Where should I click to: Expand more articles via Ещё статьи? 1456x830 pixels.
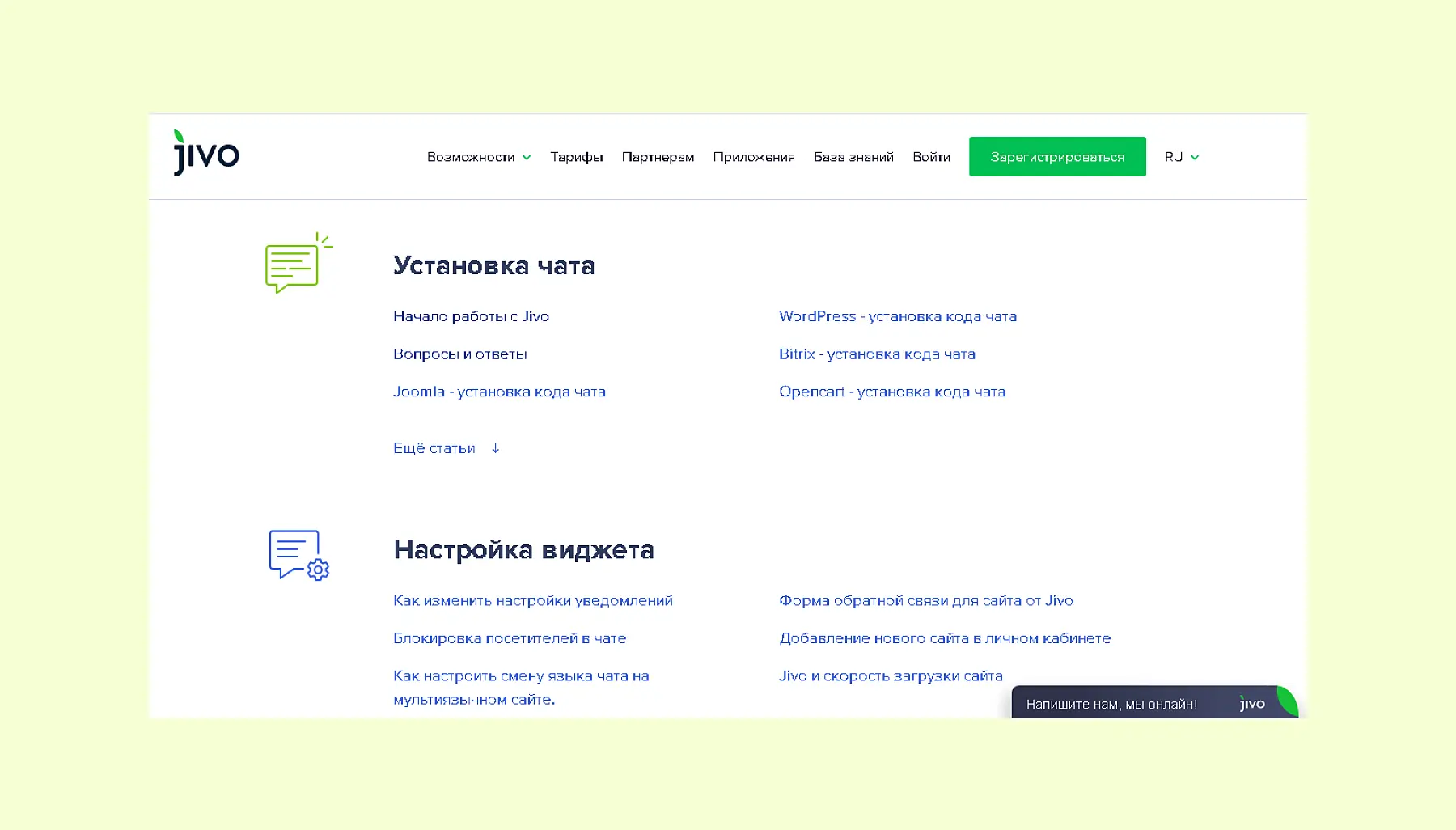tap(434, 448)
